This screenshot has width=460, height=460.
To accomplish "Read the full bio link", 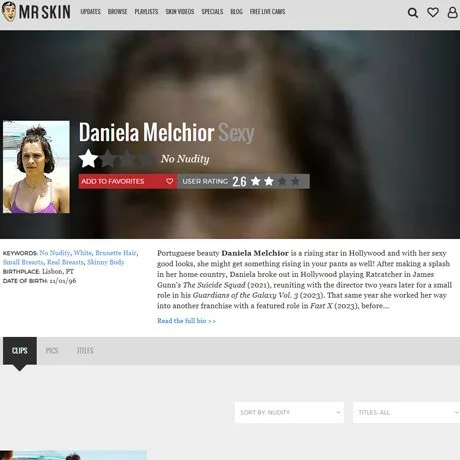I will point(186,321).
